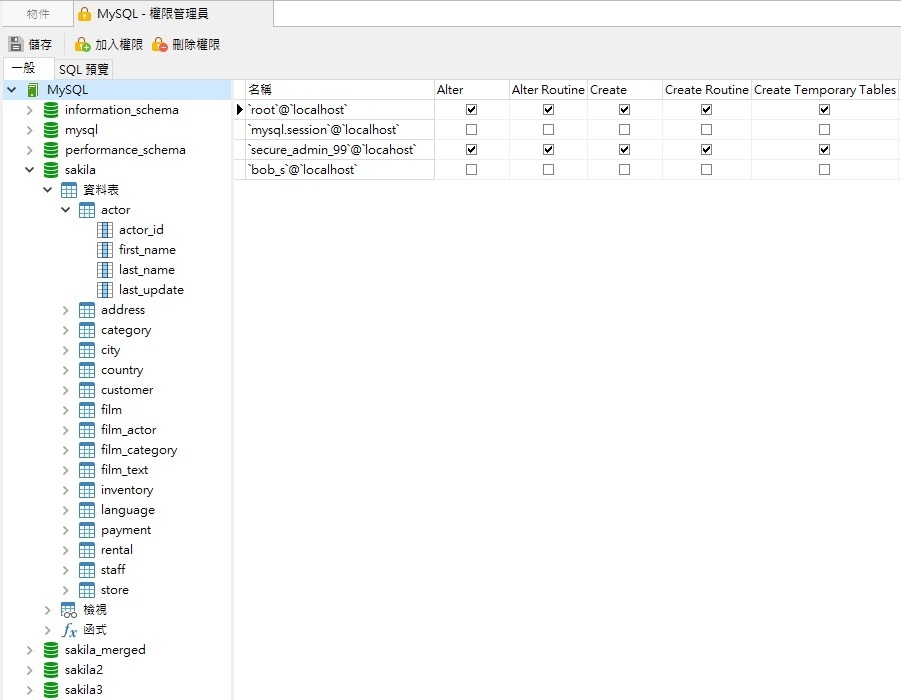This screenshot has width=901, height=700.
Task: Click the actor_id column icon
Action: pyautogui.click(x=105, y=230)
